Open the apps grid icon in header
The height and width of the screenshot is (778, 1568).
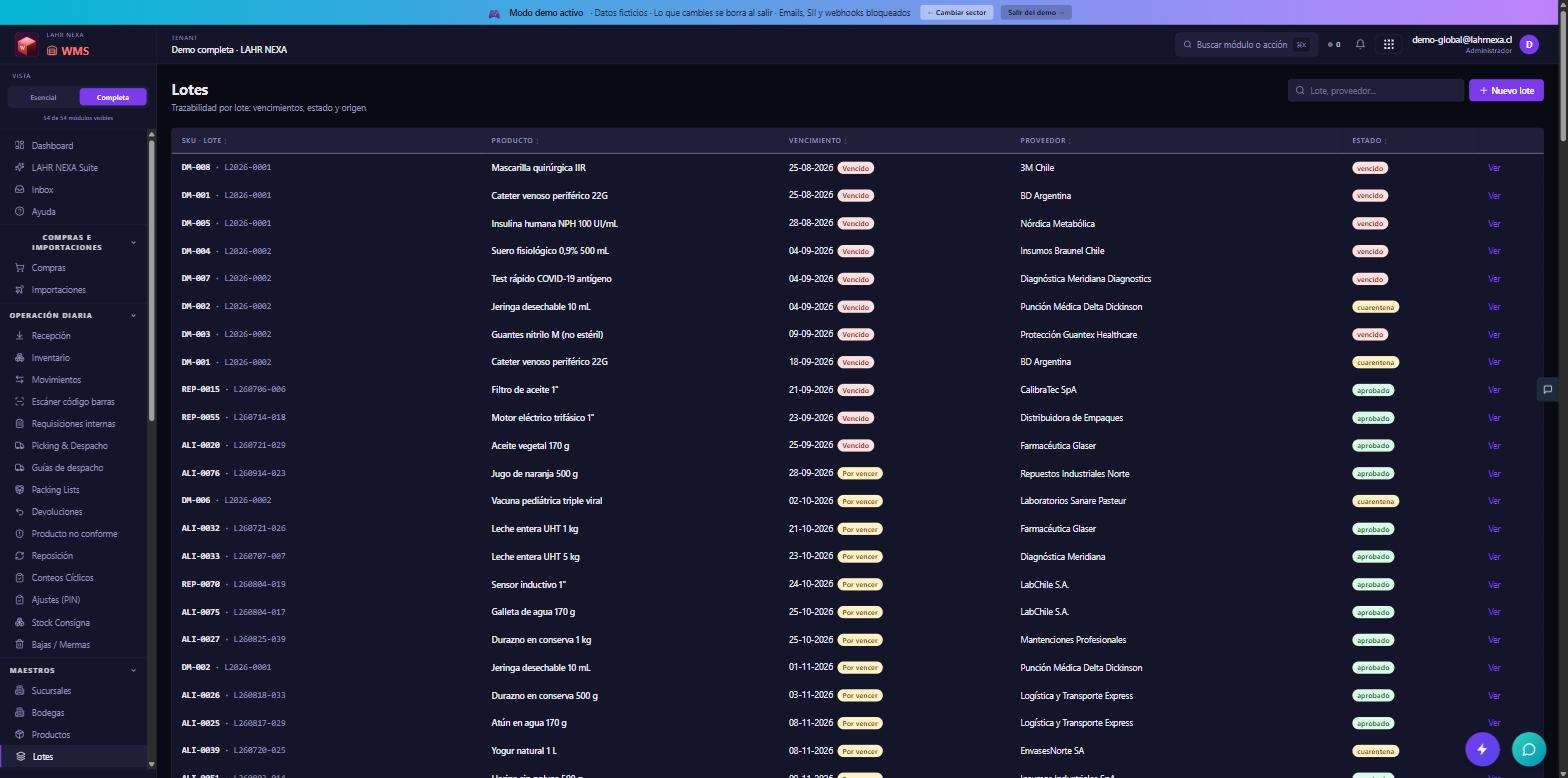pos(1388,44)
